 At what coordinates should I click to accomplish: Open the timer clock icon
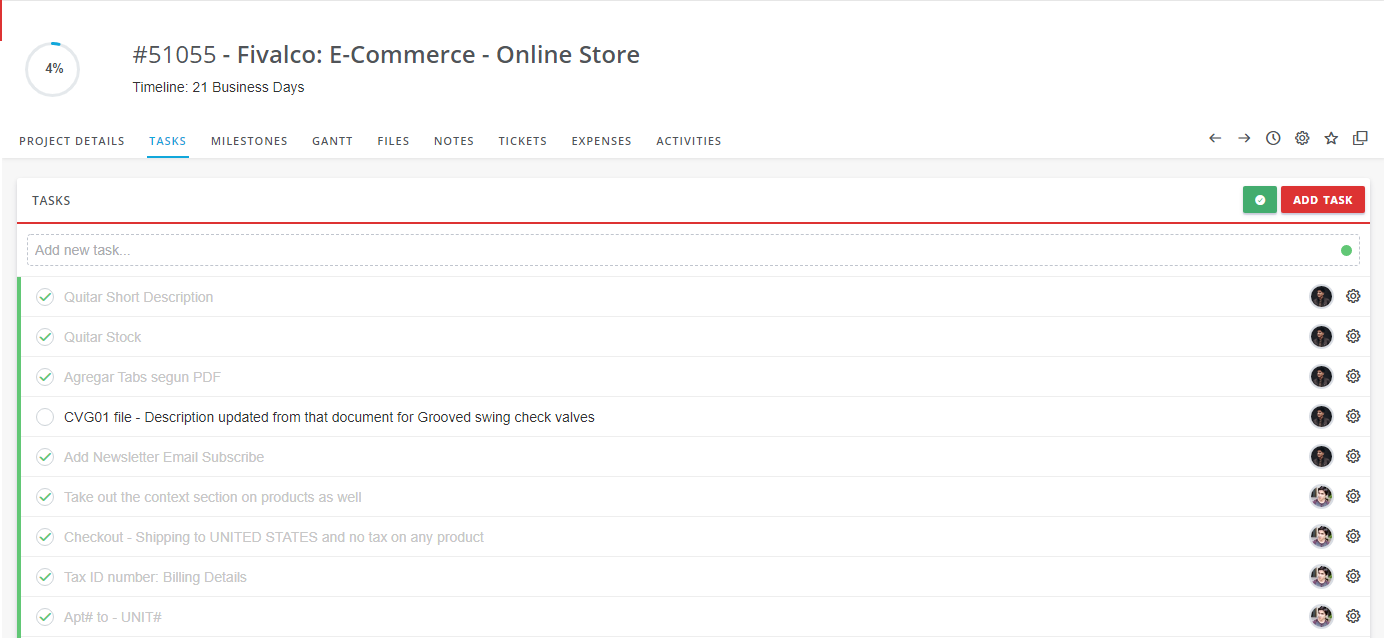click(1273, 138)
